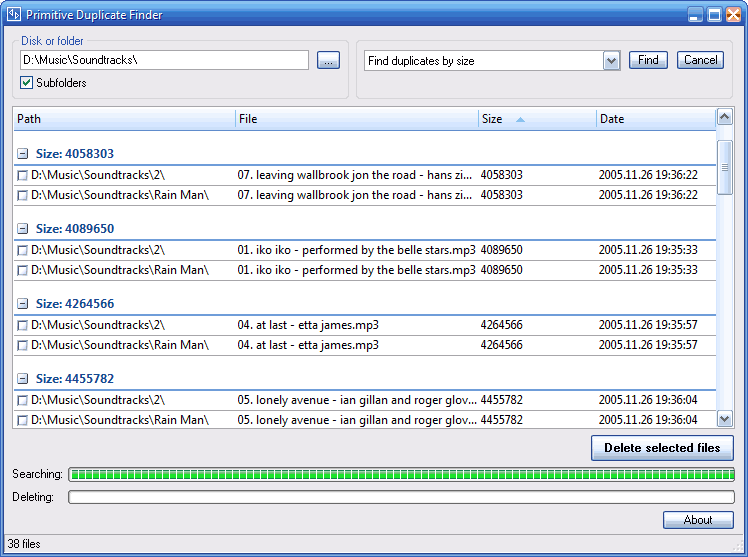Open the Find duplicates by size dropdown

pos(611,61)
